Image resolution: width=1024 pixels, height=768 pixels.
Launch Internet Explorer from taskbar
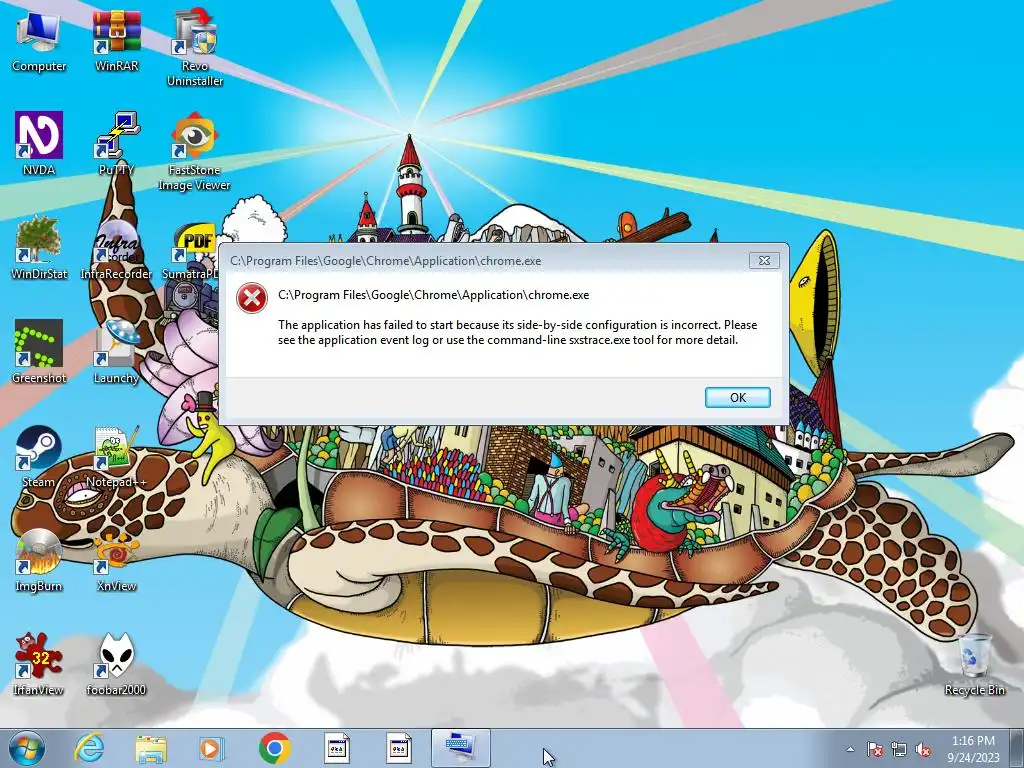coord(89,748)
